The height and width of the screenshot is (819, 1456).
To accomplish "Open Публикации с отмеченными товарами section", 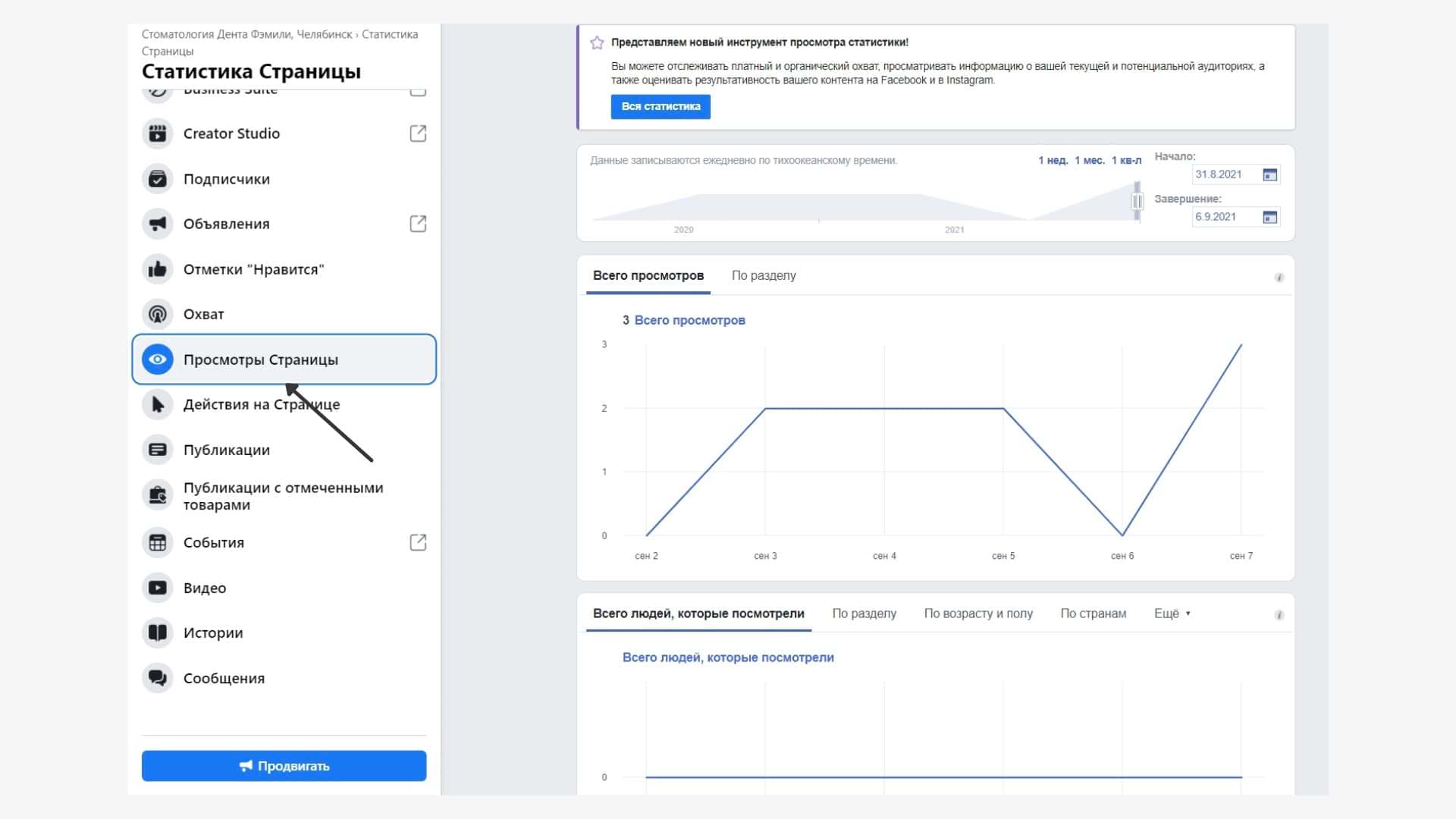I will [x=284, y=496].
